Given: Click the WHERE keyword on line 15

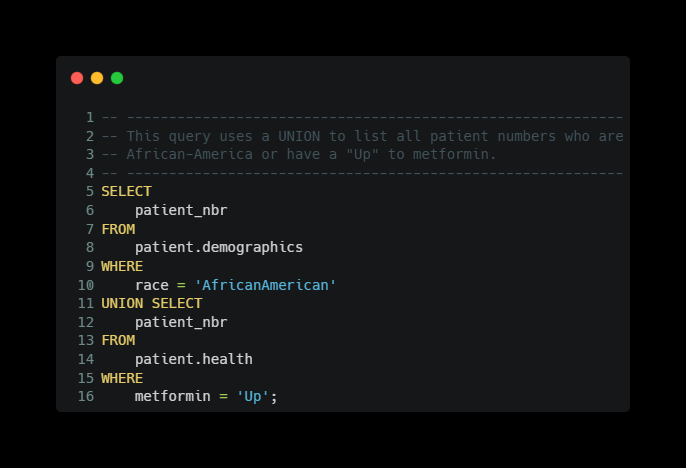Looking at the screenshot, I should click(x=122, y=378).
